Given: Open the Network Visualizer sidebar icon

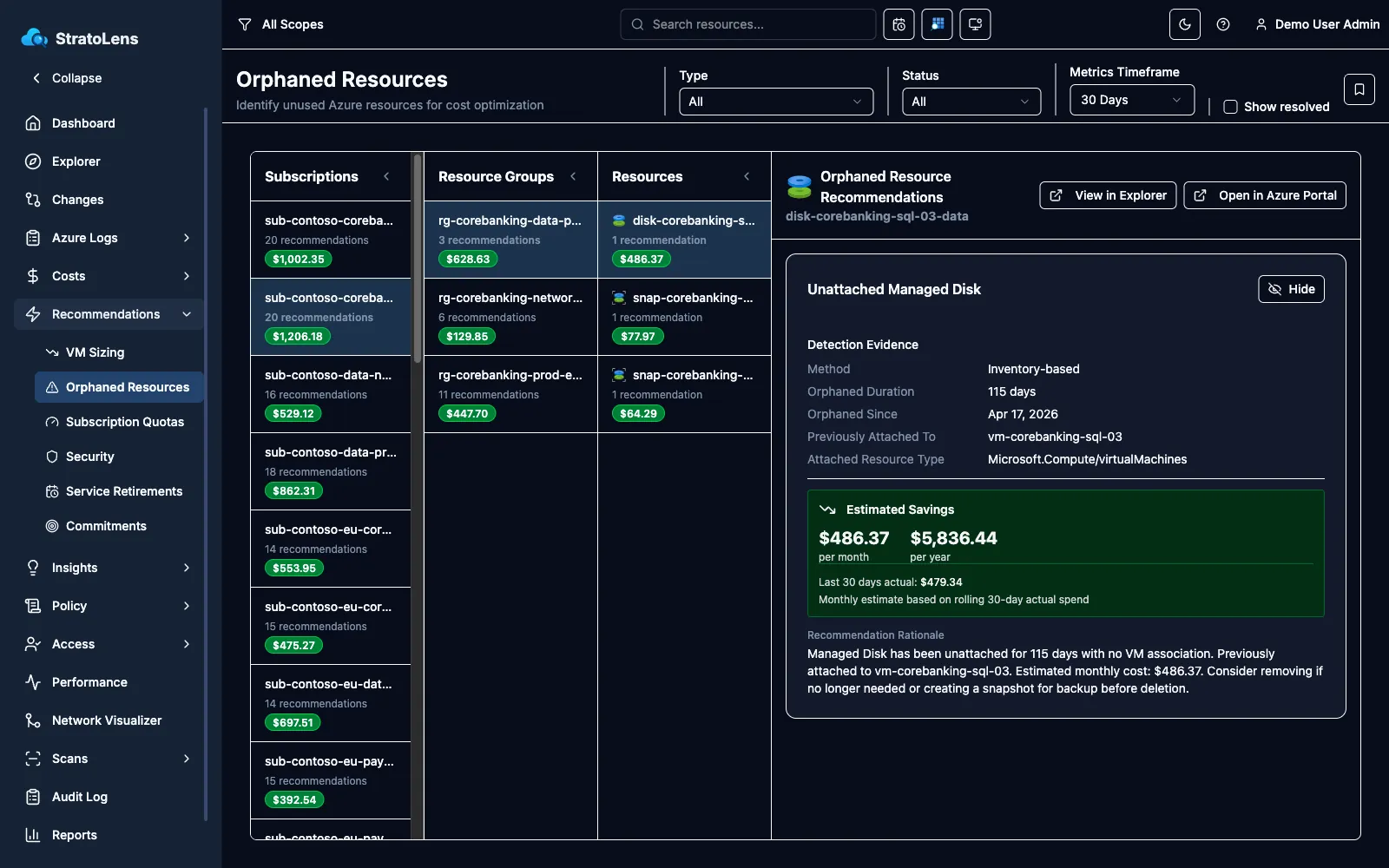Looking at the screenshot, I should tap(33, 720).
